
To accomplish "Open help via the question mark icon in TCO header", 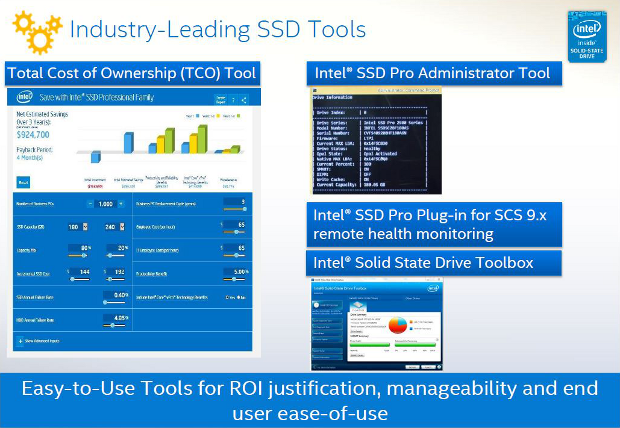I will pyautogui.click(x=233, y=100).
